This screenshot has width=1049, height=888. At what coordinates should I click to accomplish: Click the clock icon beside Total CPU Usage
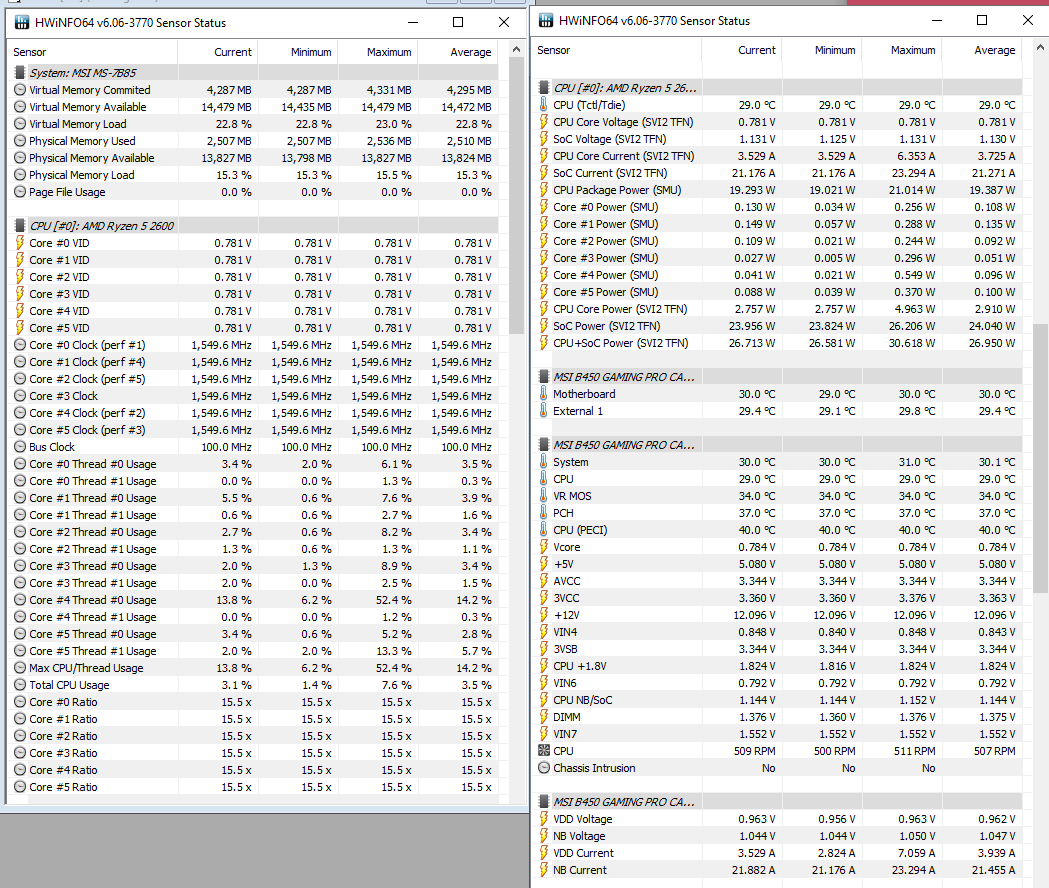tap(20, 685)
